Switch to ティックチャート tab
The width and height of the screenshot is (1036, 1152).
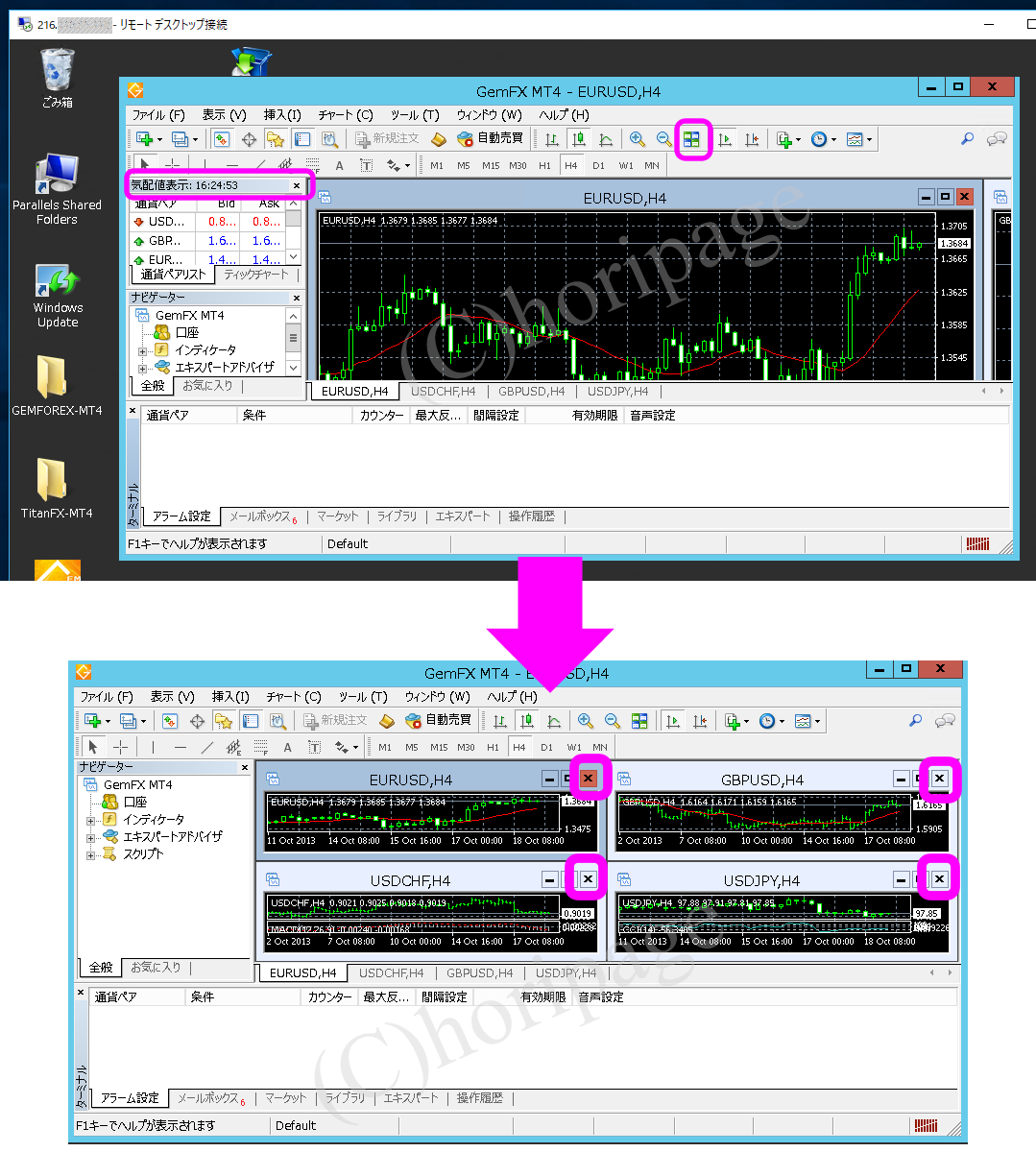pos(255,275)
